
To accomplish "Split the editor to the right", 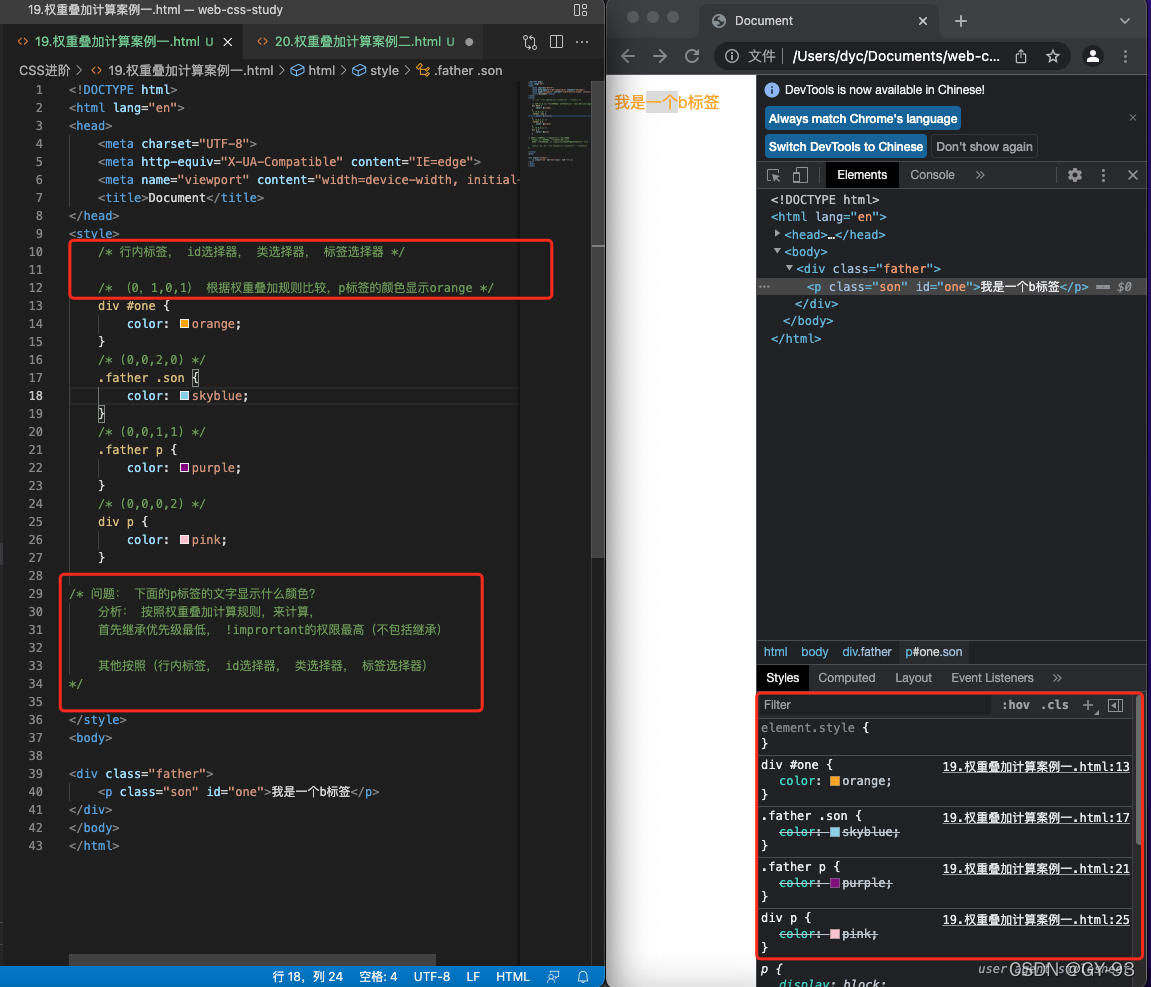I will [x=556, y=42].
